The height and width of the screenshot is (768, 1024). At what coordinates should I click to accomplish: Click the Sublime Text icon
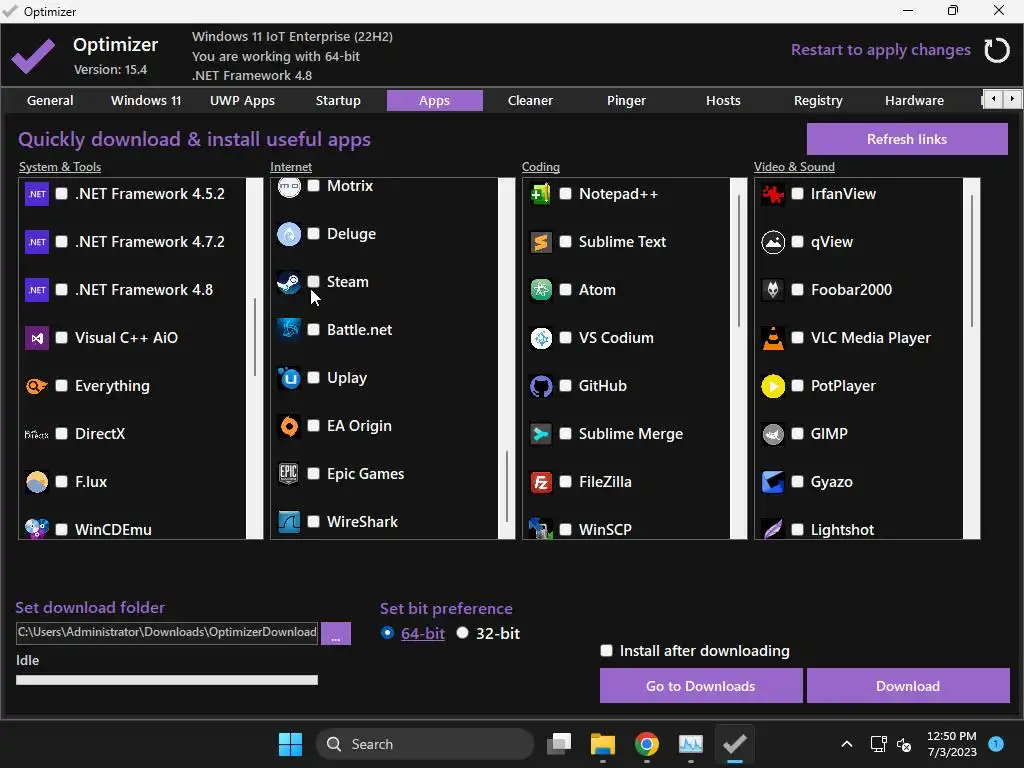[x=541, y=242]
